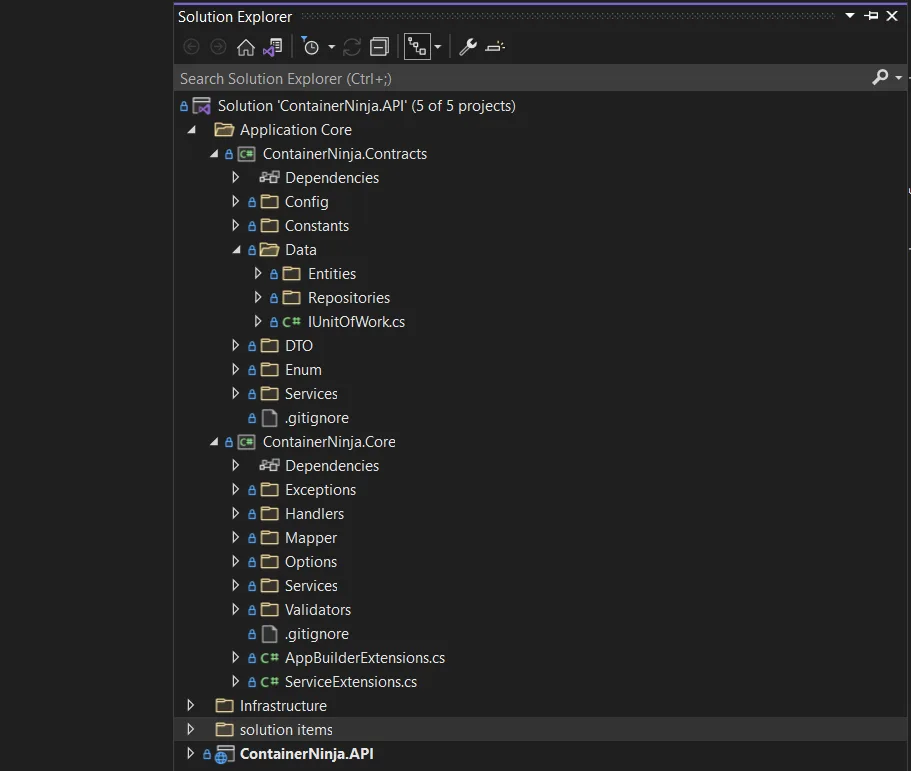The height and width of the screenshot is (771, 911).
Task: Click the Home icon in Solution Explorer toolbar
Action: click(x=245, y=47)
